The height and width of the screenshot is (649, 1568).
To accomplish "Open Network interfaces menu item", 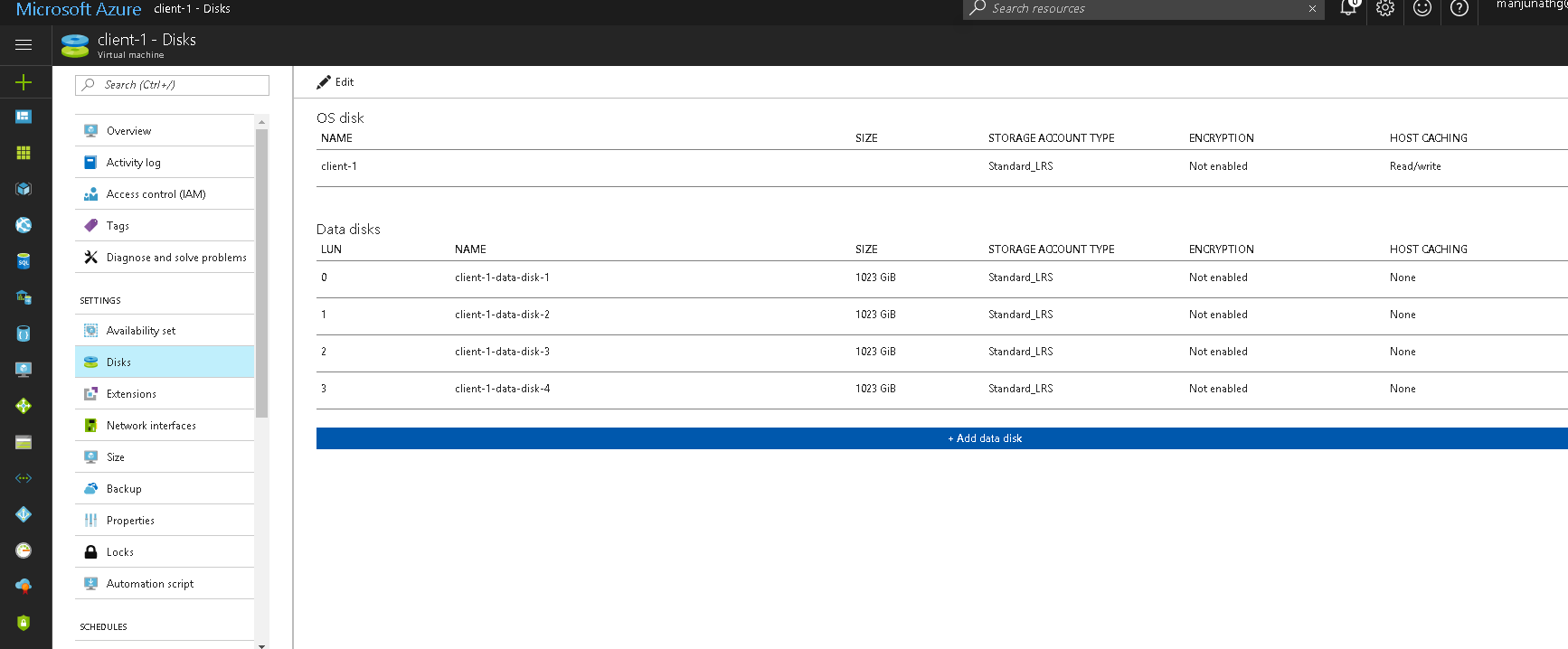I will [165, 426].
